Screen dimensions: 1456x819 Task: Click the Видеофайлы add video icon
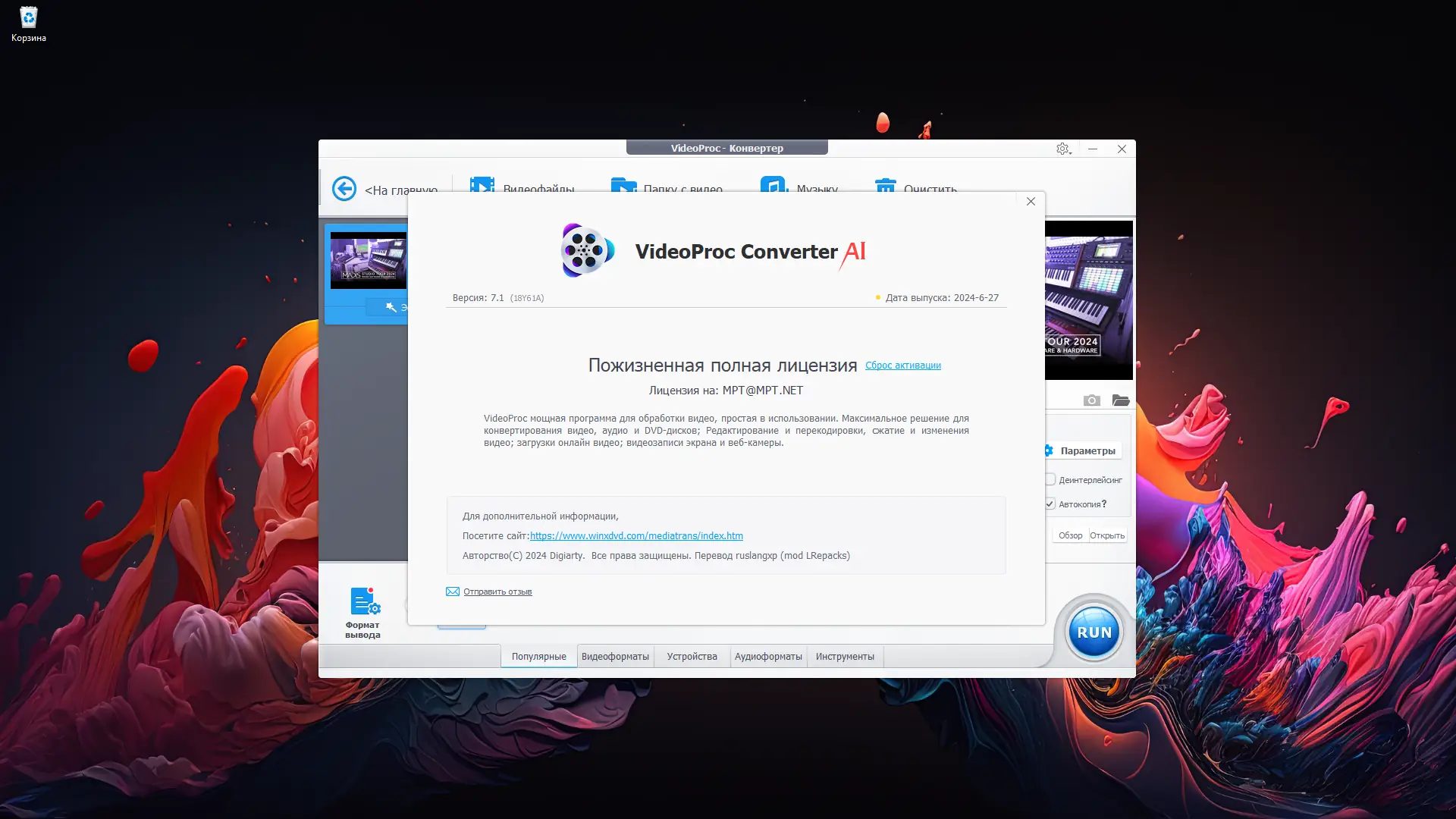(482, 185)
